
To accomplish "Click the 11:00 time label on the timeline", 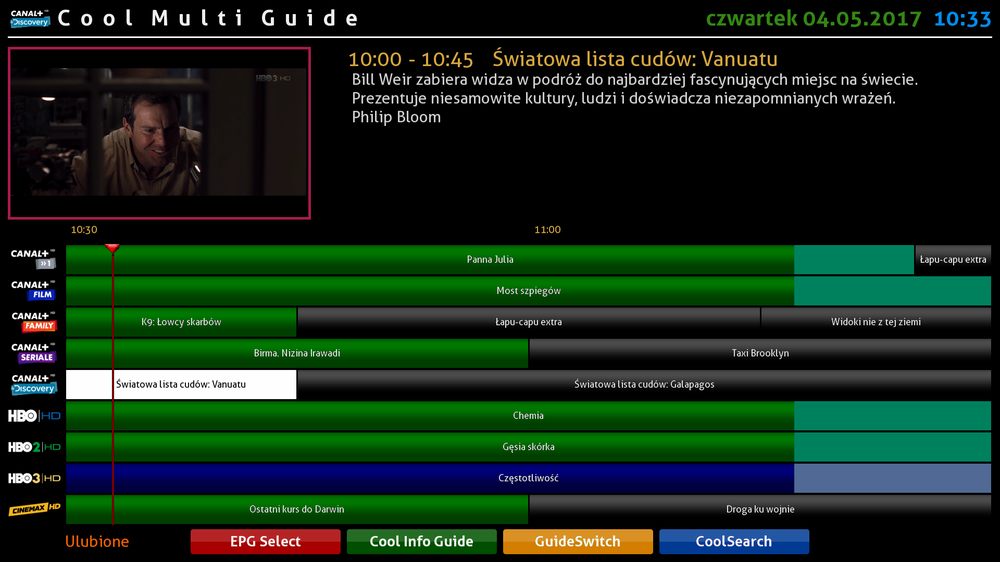I will coord(547,230).
